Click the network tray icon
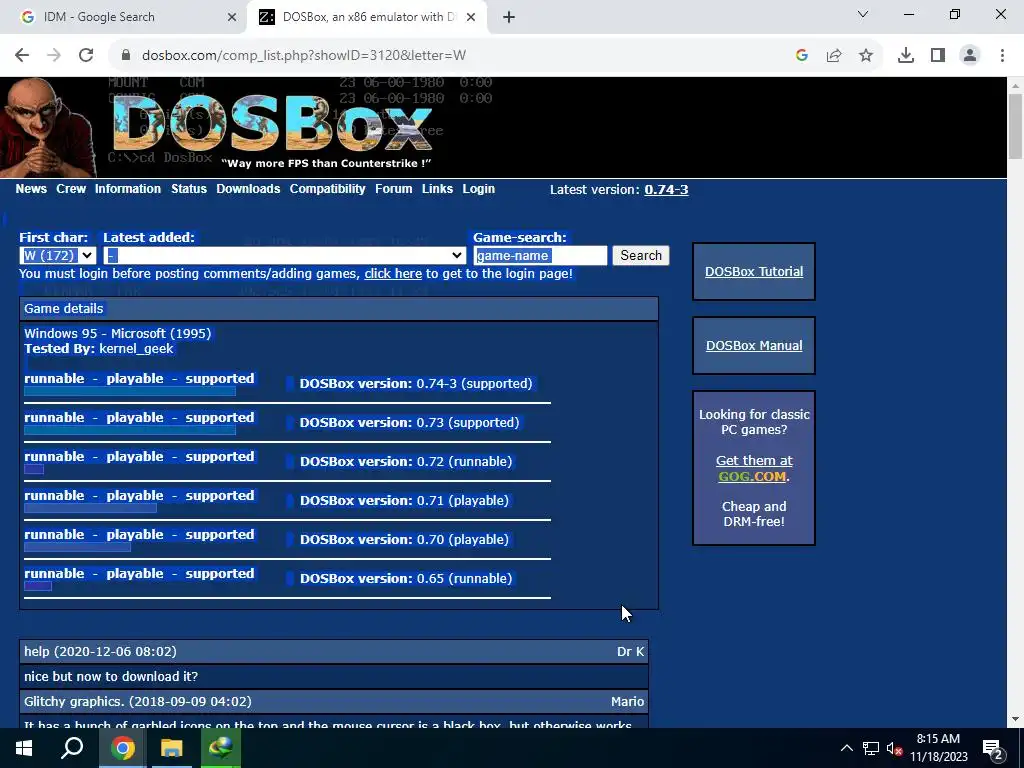Screen dimensions: 1024x768 pyautogui.click(x=871, y=748)
